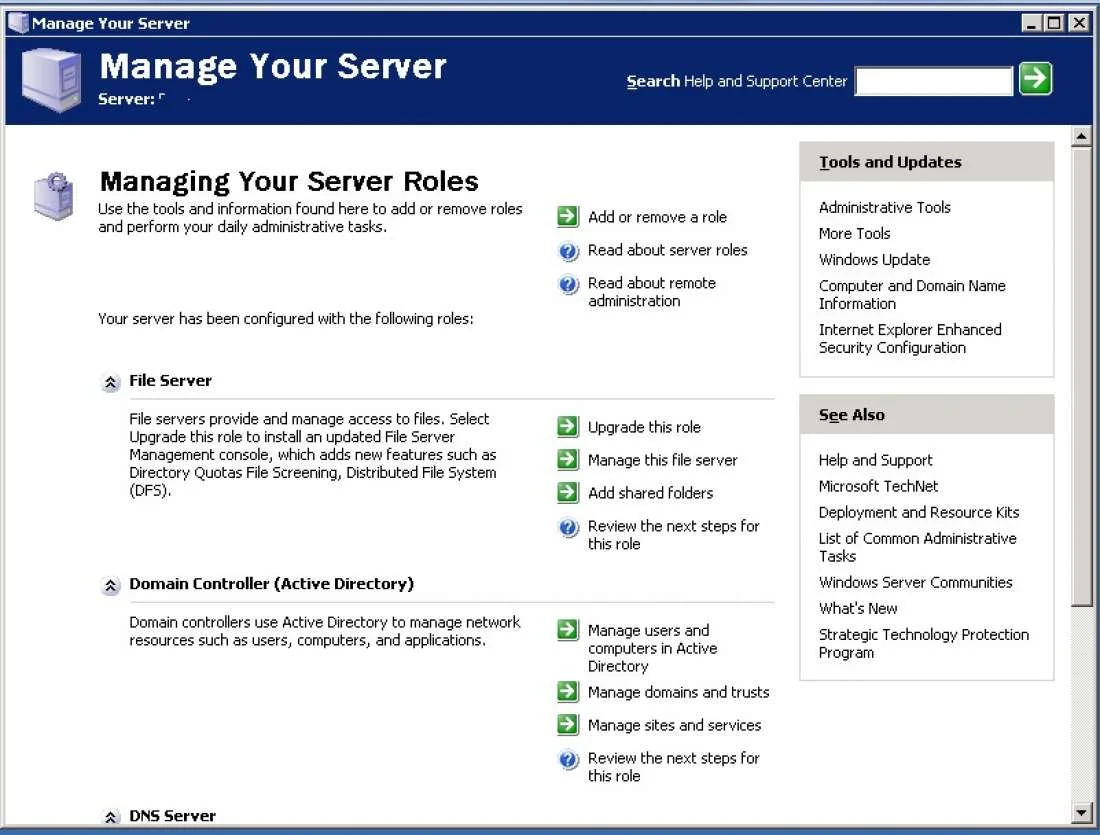Collapse the Domain Controller (Active Directory) section
This screenshot has width=1100, height=835.
pyautogui.click(x=111, y=585)
